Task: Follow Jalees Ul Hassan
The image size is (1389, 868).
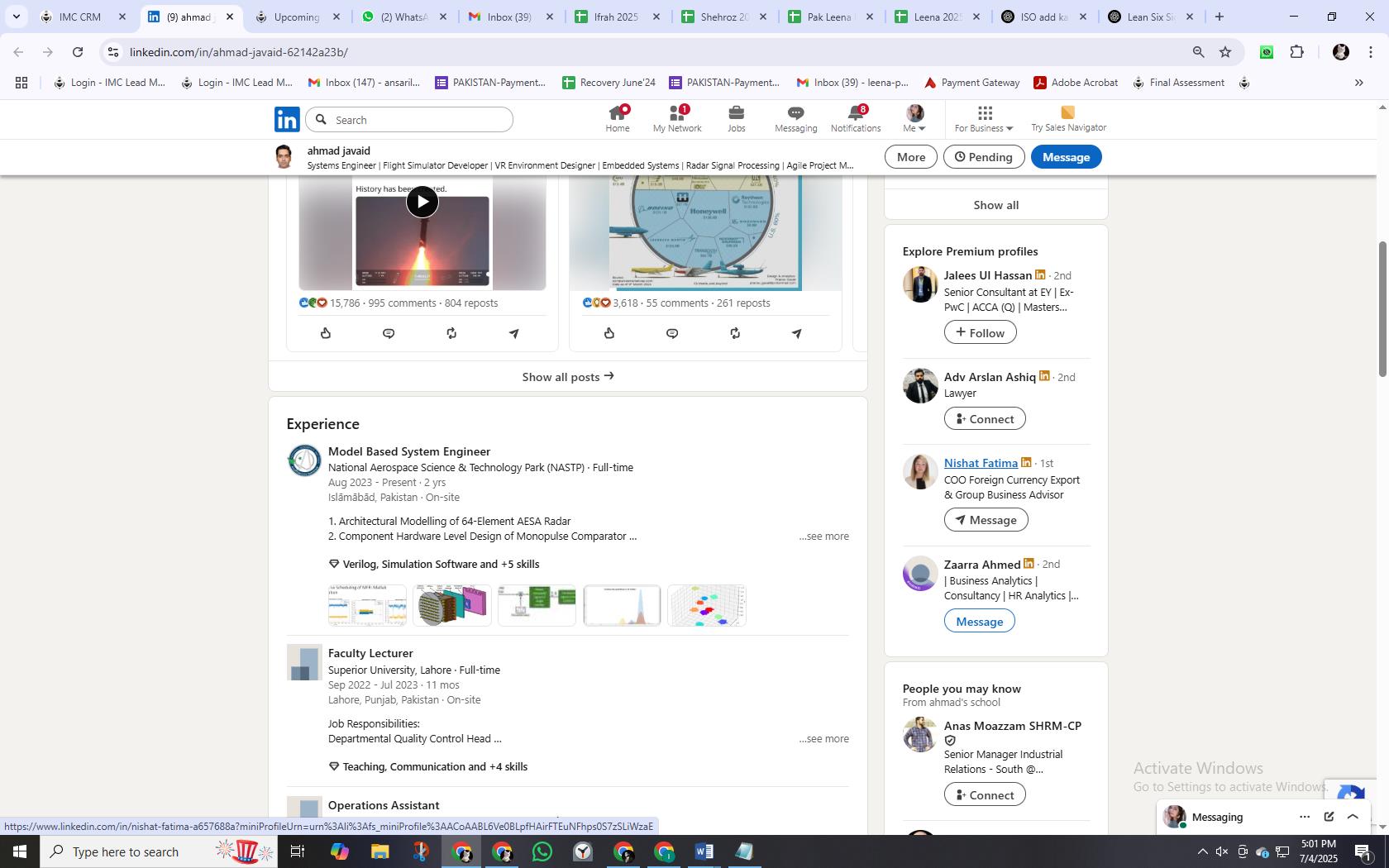Action: tap(980, 332)
